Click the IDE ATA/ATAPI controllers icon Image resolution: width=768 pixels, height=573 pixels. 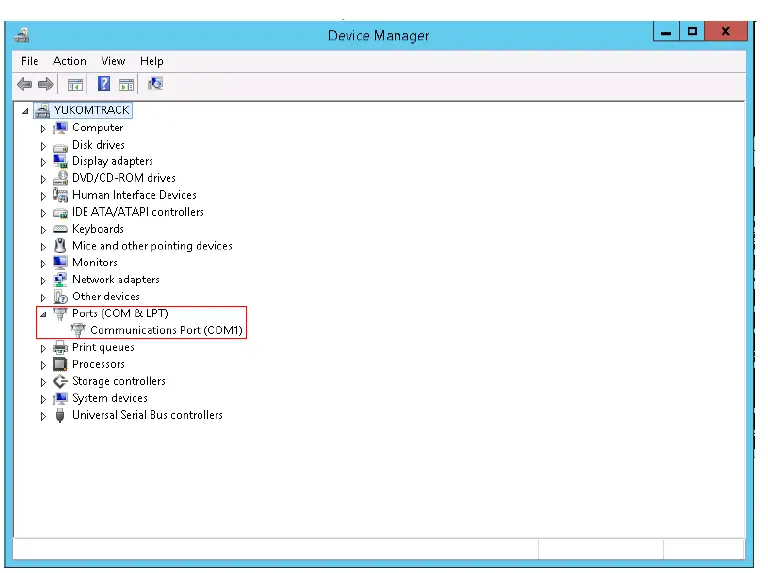(x=60, y=213)
